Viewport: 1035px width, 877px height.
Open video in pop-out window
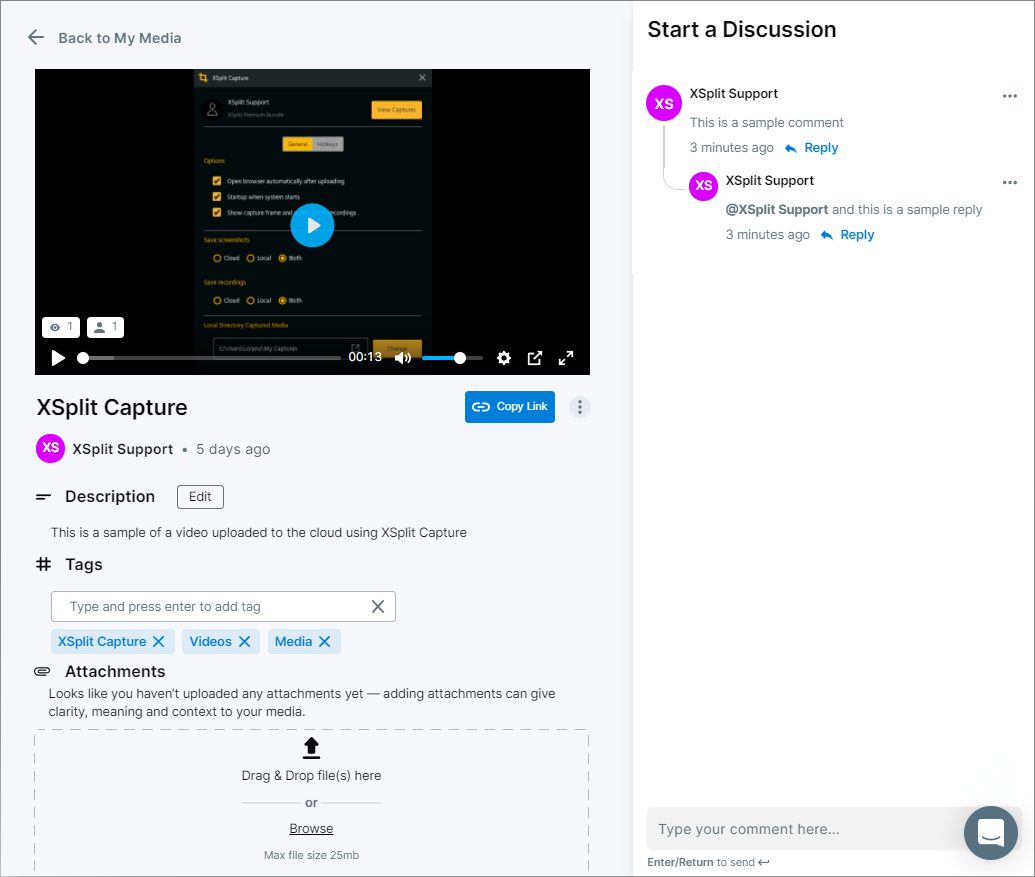(x=535, y=358)
